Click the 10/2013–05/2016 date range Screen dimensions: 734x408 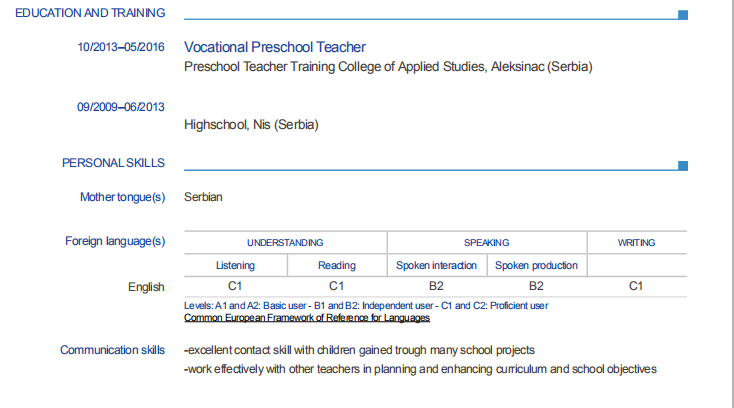pos(121,47)
